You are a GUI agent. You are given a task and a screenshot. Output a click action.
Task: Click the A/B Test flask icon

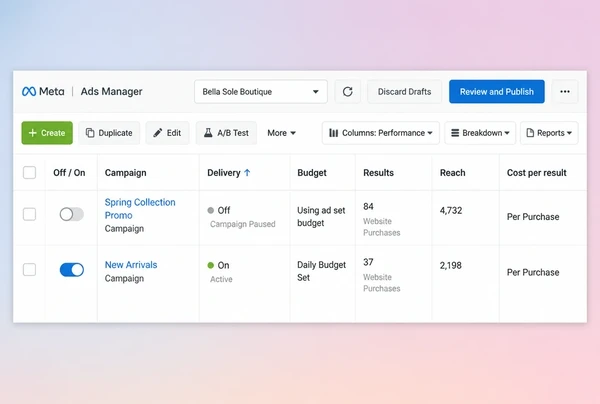(208, 133)
